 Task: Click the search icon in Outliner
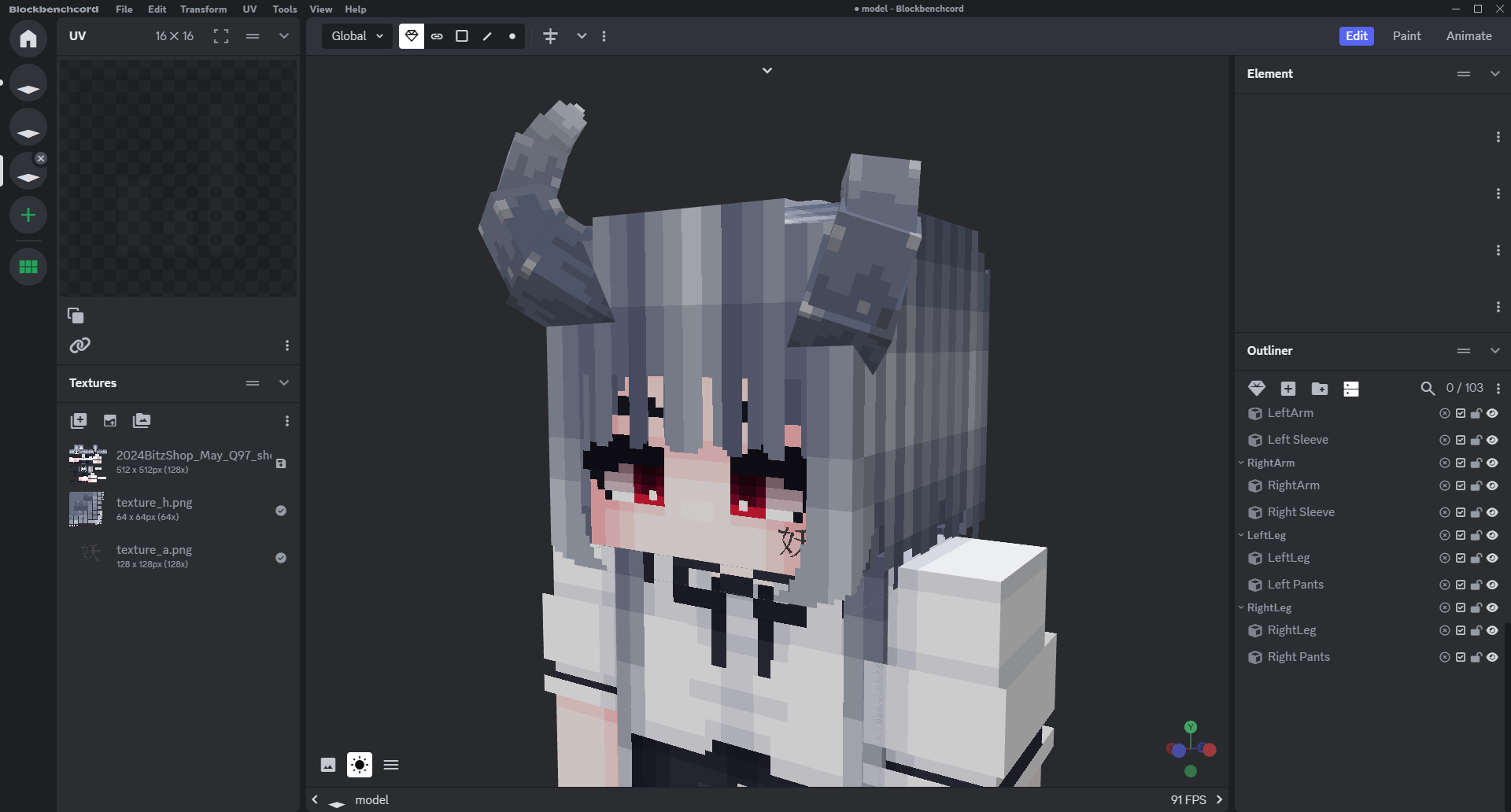(1428, 389)
